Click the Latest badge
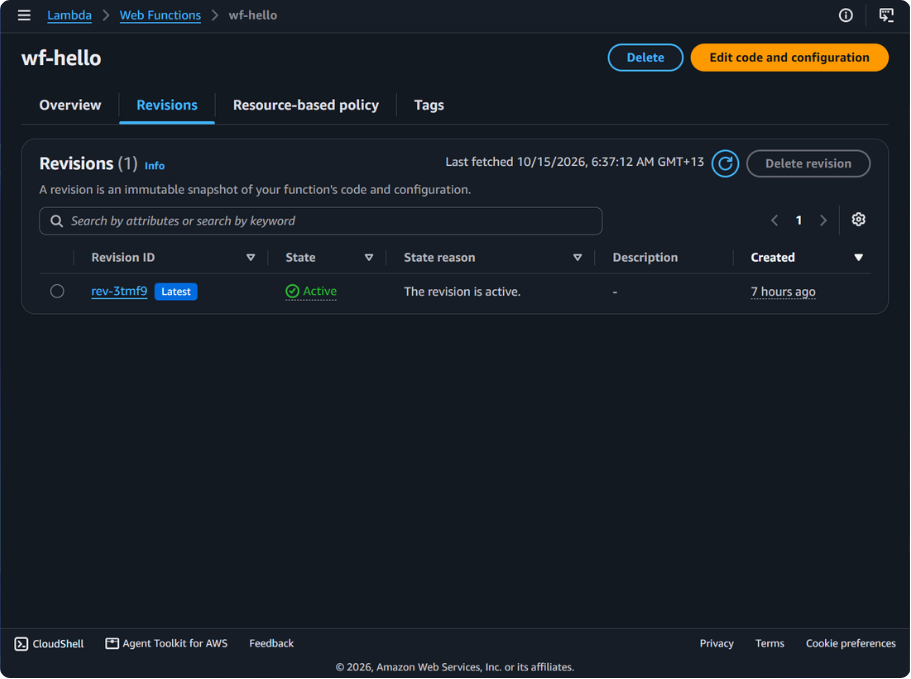 tap(176, 292)
